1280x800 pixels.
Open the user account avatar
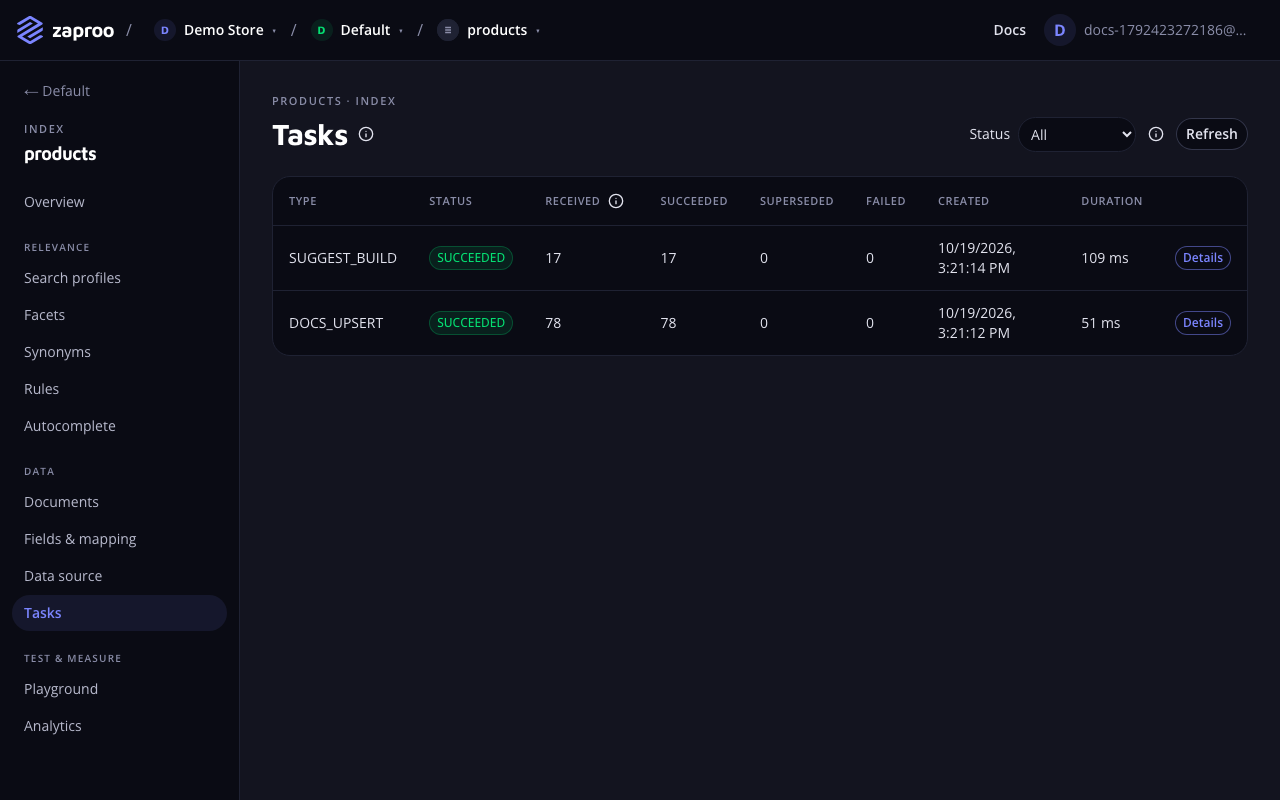pyautogui.click(x=1060, y=30)
